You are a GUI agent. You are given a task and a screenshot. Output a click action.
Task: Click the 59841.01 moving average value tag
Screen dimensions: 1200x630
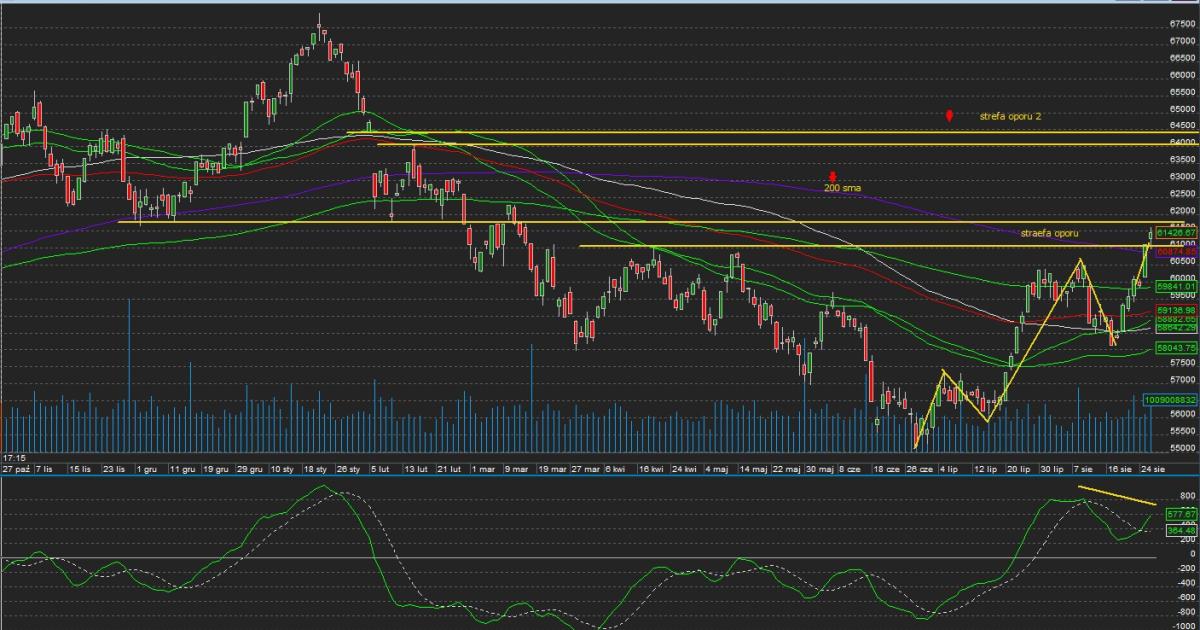click(x=1176, y=286)
